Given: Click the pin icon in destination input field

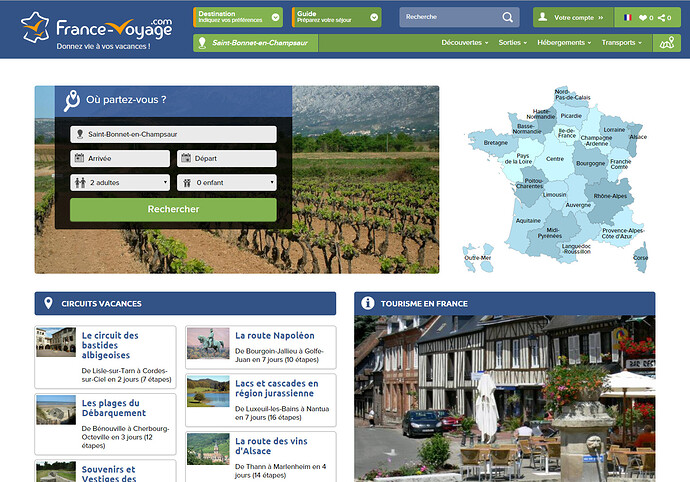Looking at the screenshot, I should [x=80, y=134].
